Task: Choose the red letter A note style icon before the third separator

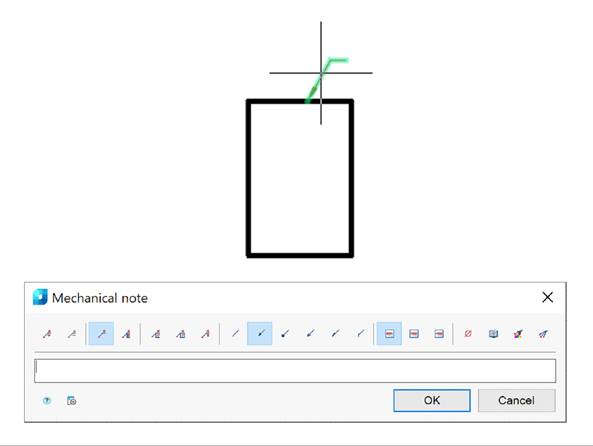Action: tap(205, 334)
